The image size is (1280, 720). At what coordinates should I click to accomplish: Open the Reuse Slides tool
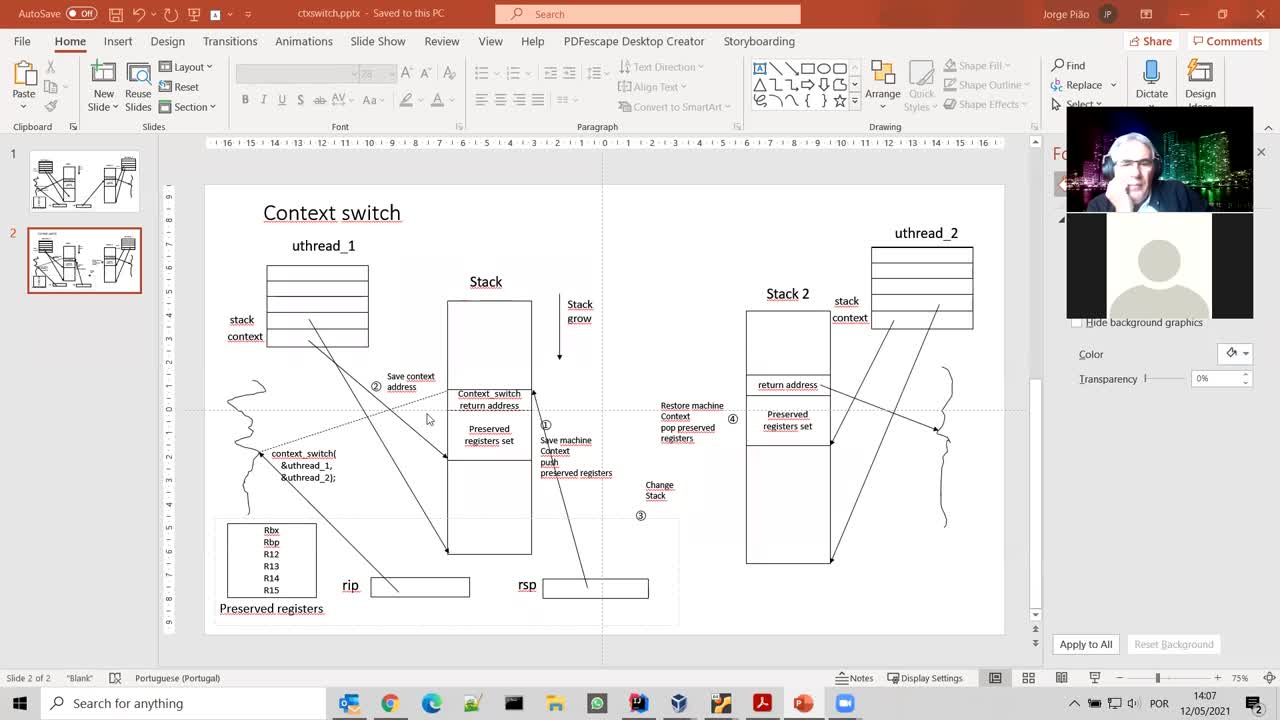138,86
